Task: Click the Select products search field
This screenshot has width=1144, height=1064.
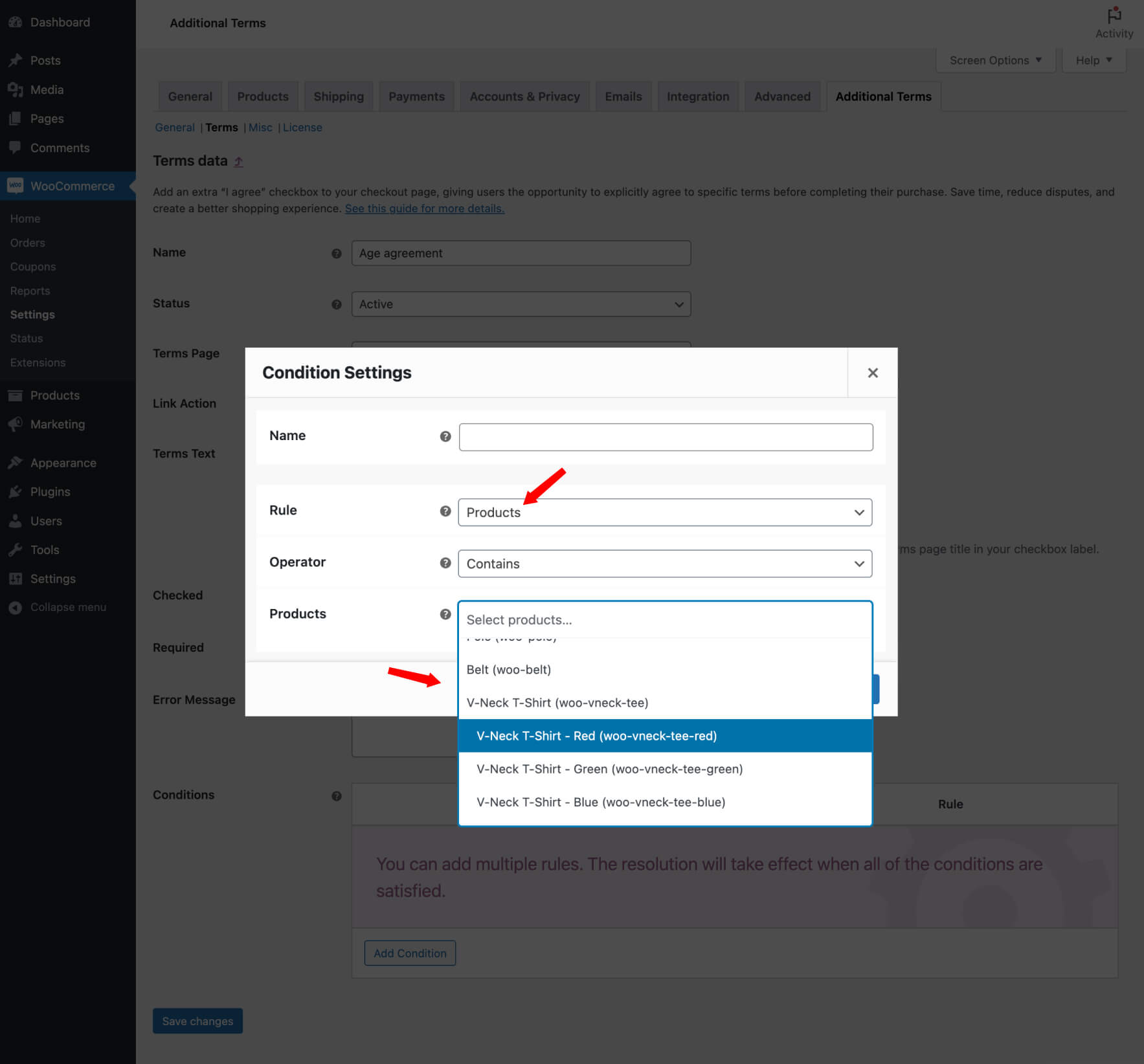Action: pyautogui.click(x=665, y=620)
